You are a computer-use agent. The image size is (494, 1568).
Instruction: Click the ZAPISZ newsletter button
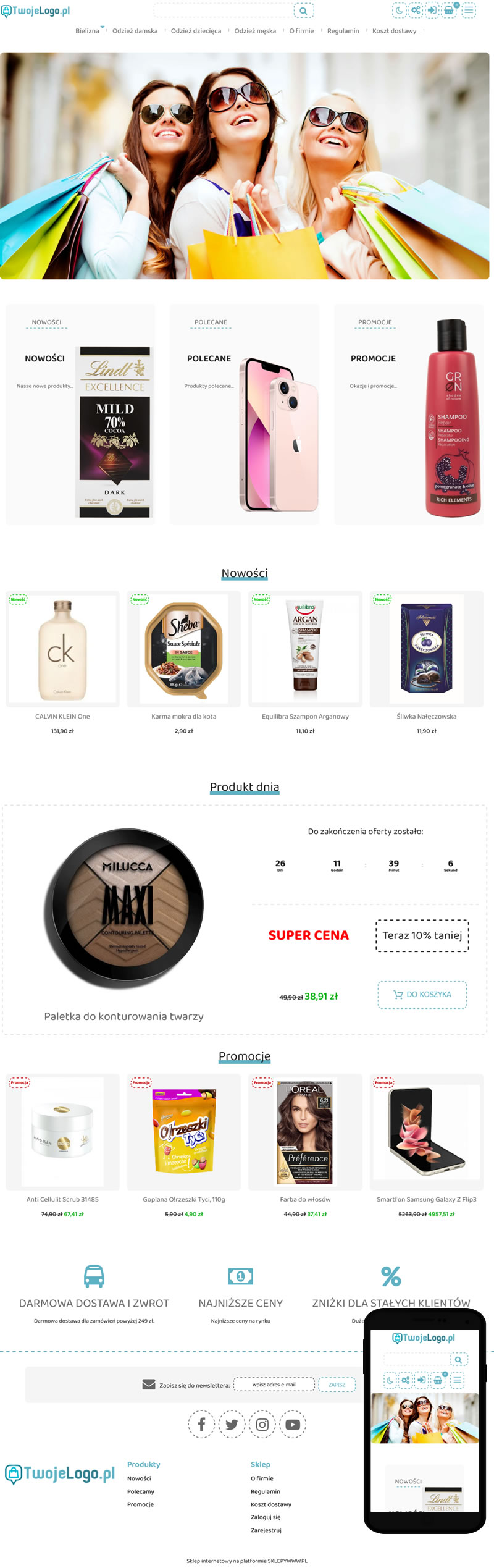[x=337, y=1385]
